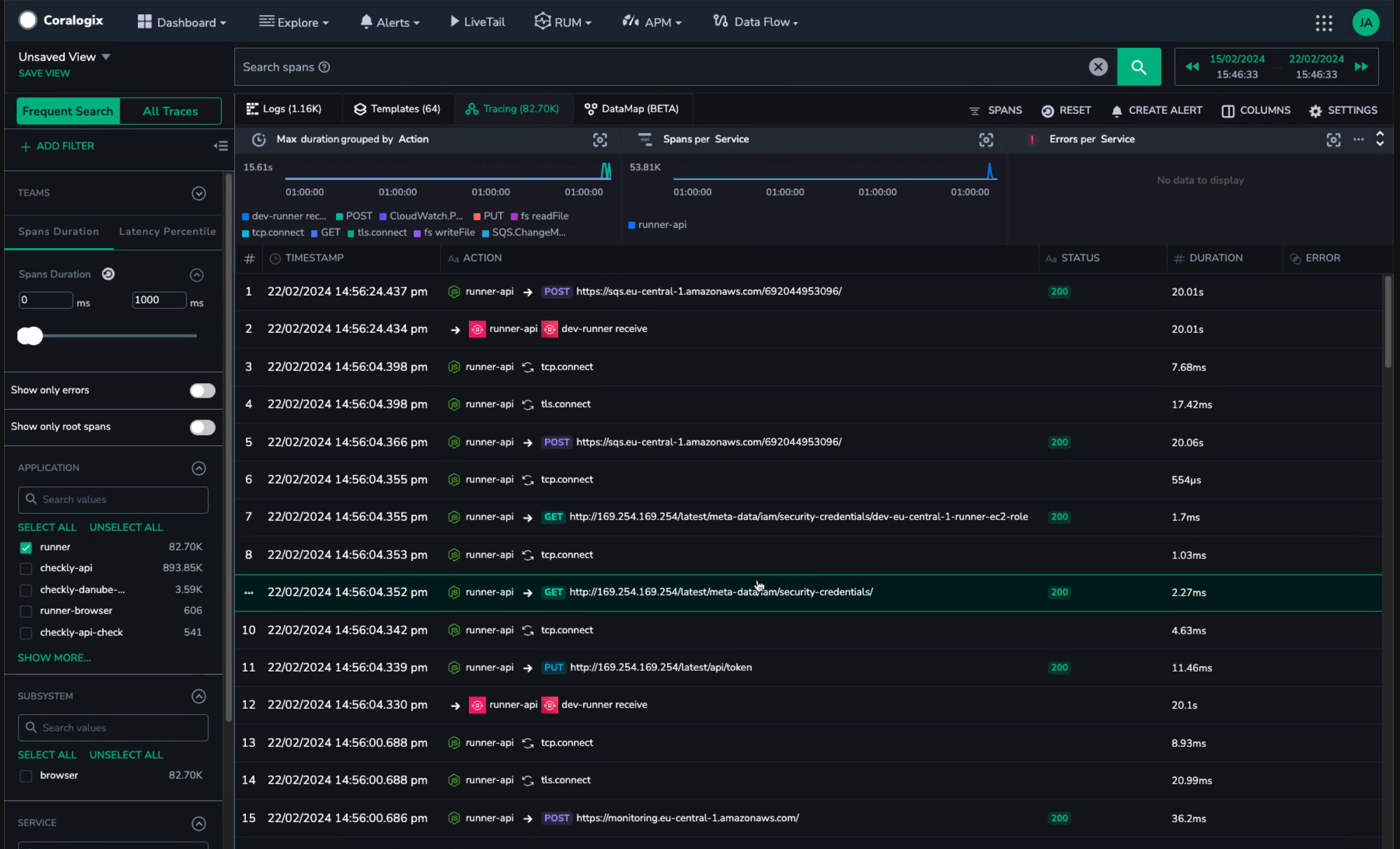Clear the span search field
The width and height of the screenshot is (1400, 849).
(1098, 67)
